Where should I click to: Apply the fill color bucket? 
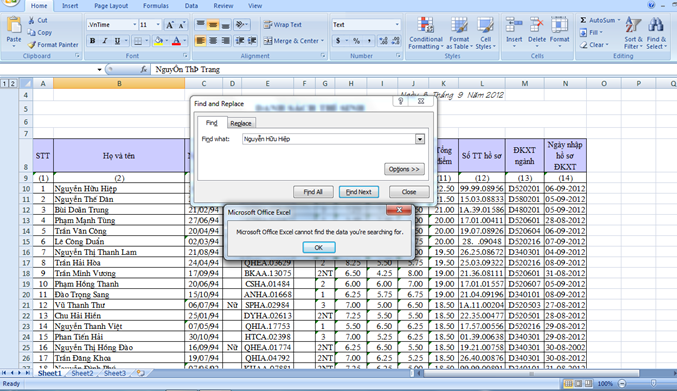point(158,41)
